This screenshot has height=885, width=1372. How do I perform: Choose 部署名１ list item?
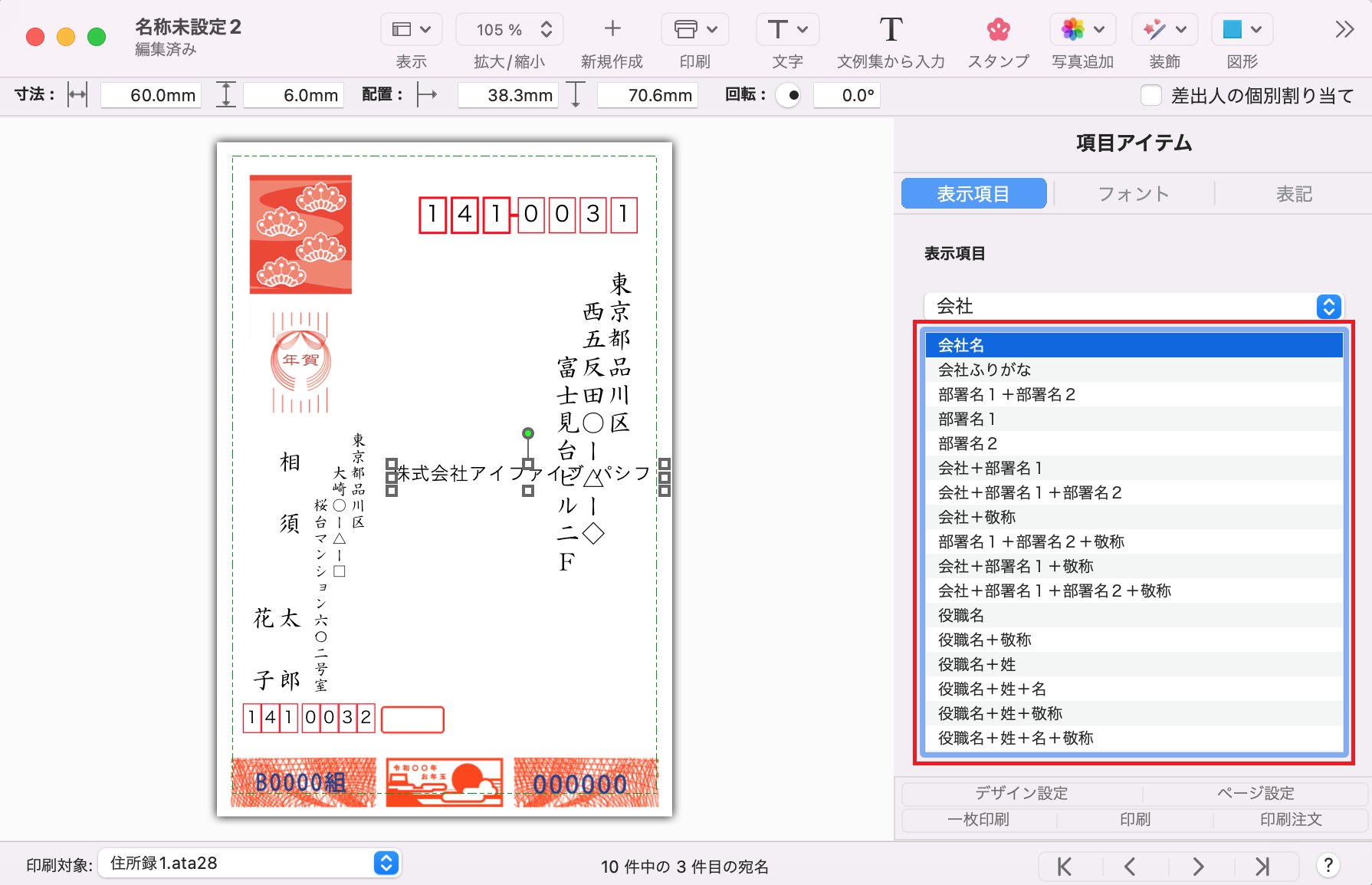(x=1134, y=419)
